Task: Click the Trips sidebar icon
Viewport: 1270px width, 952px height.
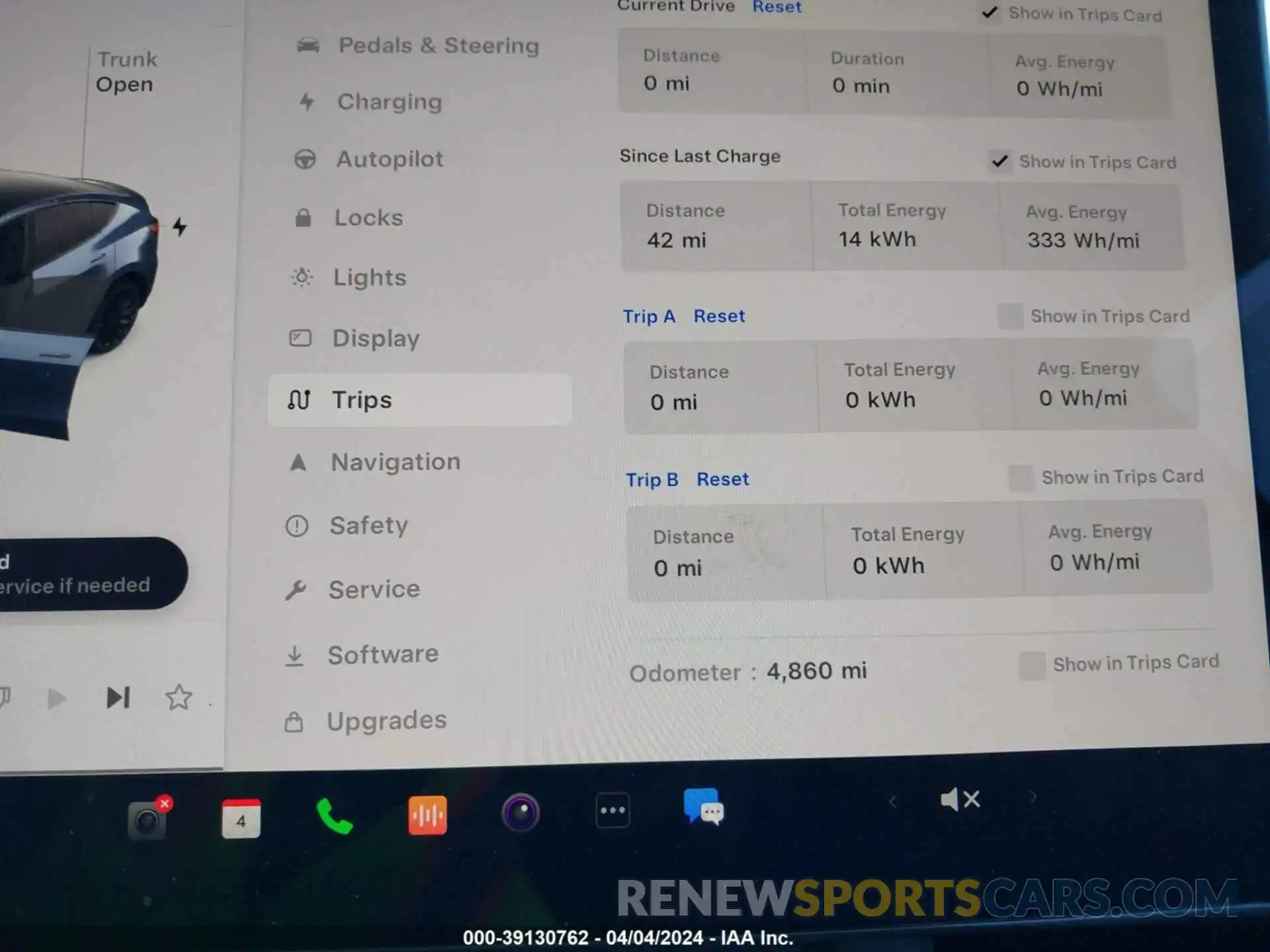Action: point(306,398)
